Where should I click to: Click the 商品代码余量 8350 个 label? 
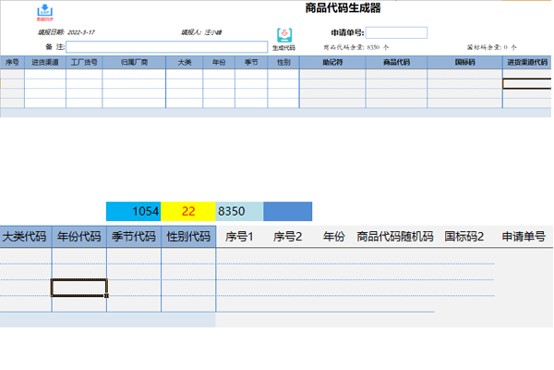pyautogui.click(x=356, y=47)
